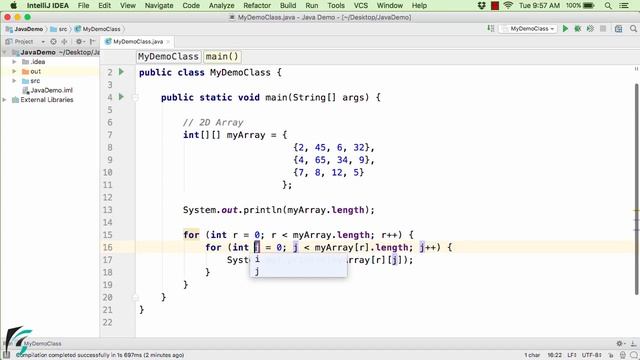Click JavaDemo in navigation breadcrumb

tap(24, 29)
